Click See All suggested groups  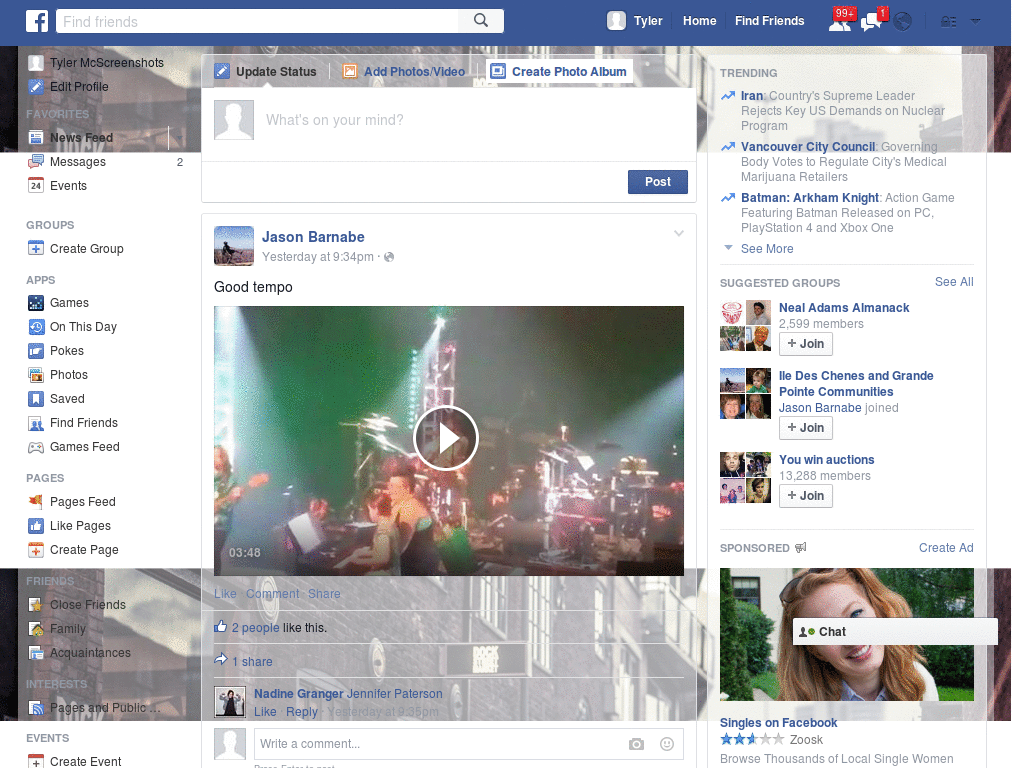point(953,282)
